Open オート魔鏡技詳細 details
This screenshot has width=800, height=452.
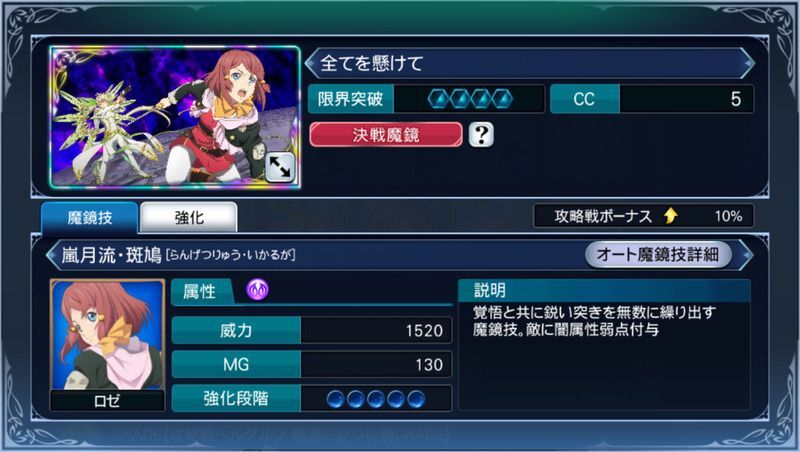pyautogui.click(x=658, y=254)
